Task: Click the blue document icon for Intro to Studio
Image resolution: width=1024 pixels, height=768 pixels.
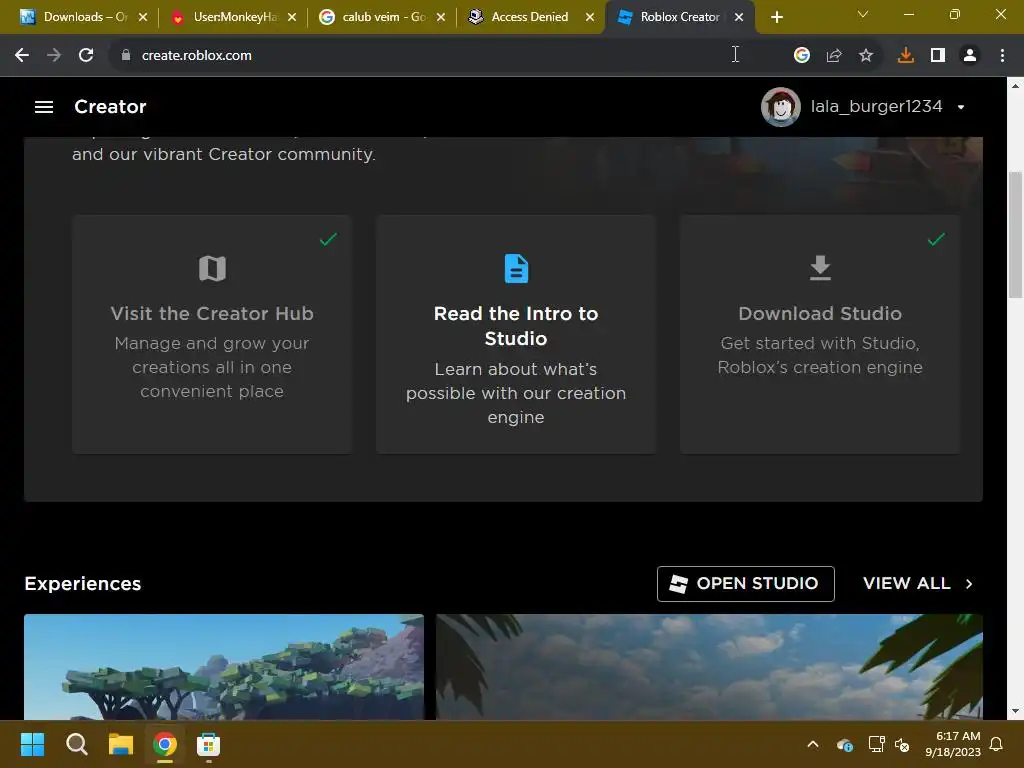Action: point(516,268)
